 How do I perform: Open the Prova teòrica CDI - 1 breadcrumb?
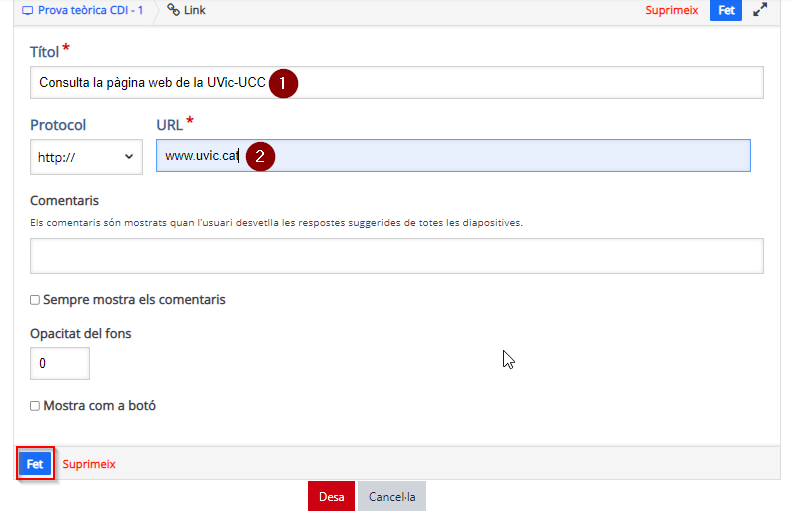90,10
